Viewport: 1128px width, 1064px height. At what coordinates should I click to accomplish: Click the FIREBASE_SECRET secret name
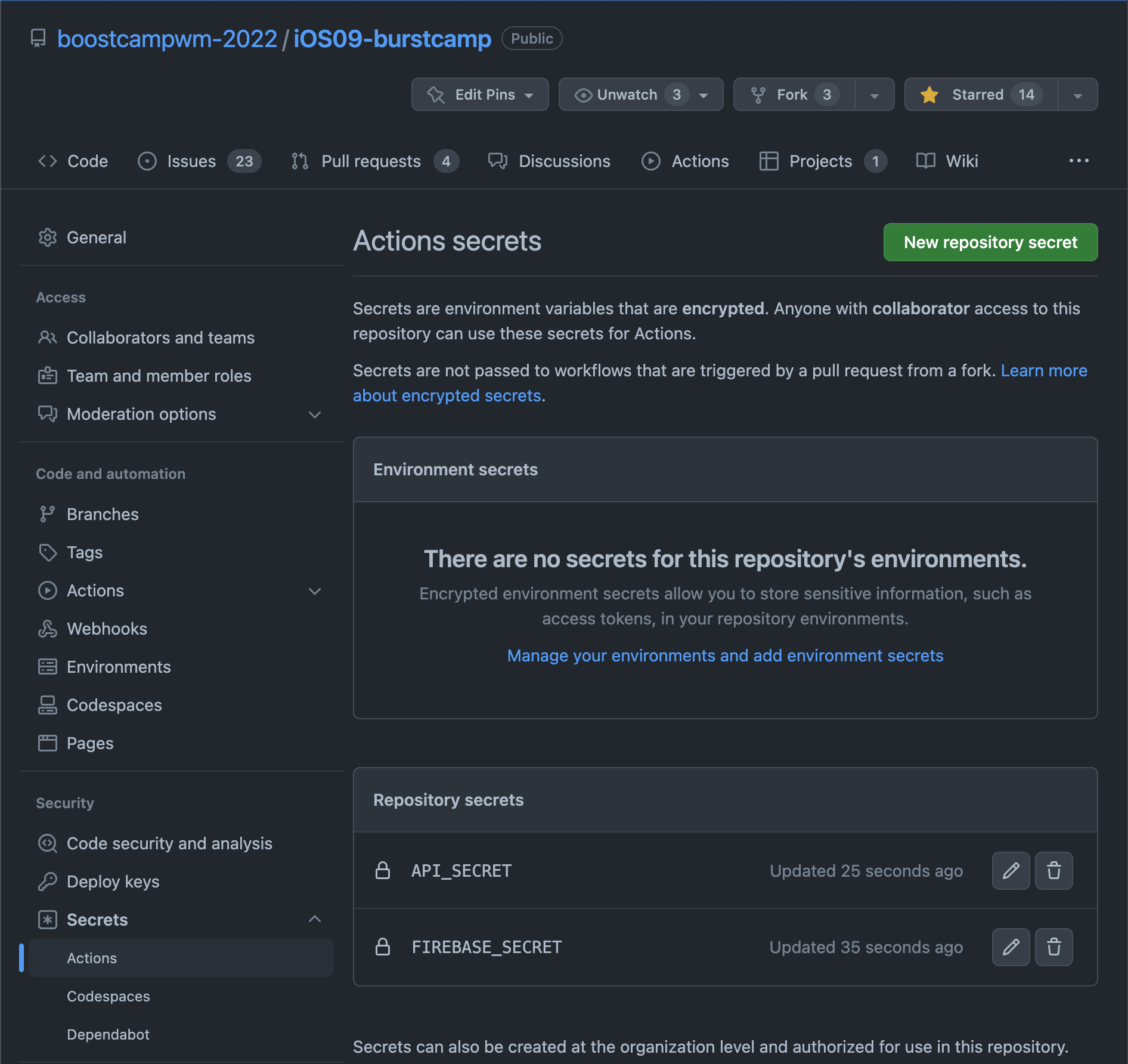[x=486, y=947]
